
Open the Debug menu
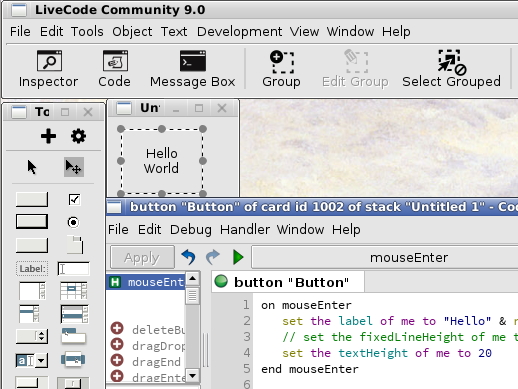tap(191, 230)
